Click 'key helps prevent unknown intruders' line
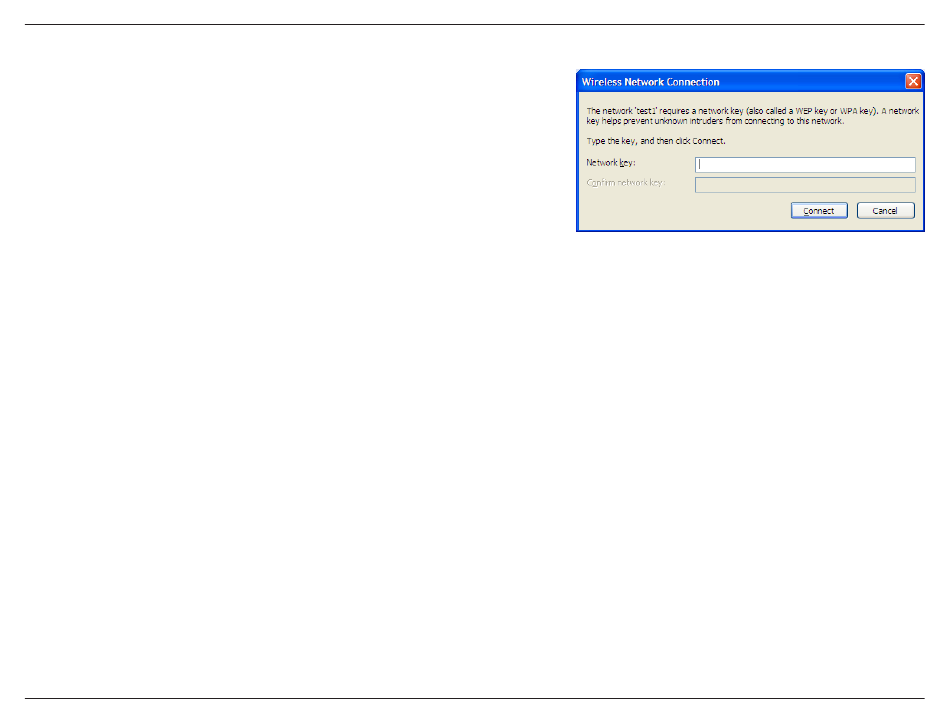Viewport: 950px width, 725px height. click(x=715, y=121)
